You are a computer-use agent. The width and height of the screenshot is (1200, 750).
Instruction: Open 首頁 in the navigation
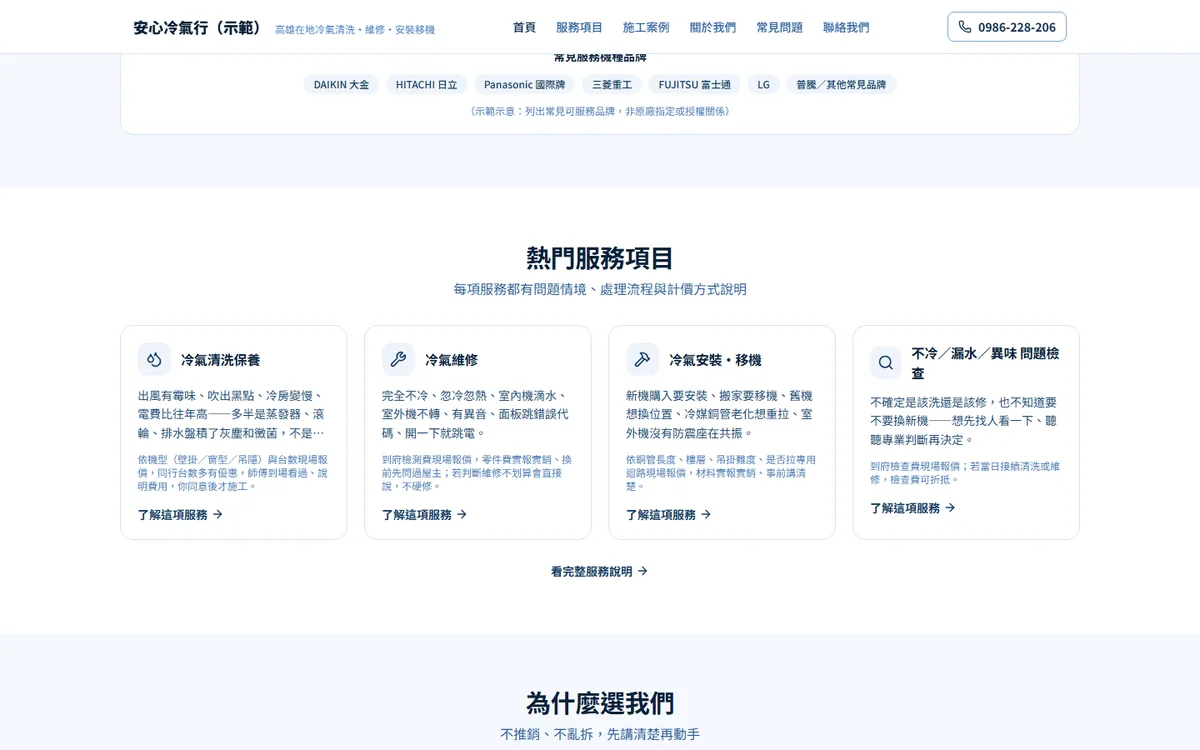pyautogui.click(x=524, y=27)
